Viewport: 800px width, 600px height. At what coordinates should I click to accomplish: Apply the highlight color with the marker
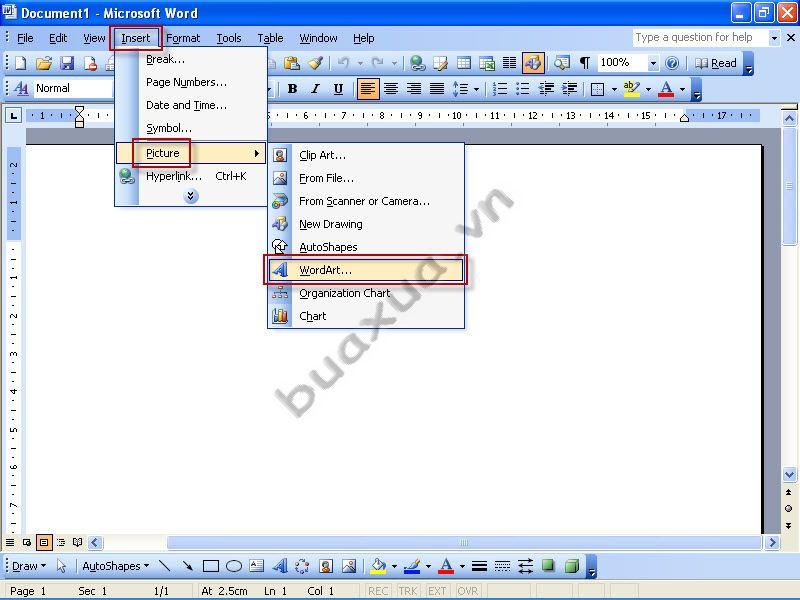click(632, 89)
